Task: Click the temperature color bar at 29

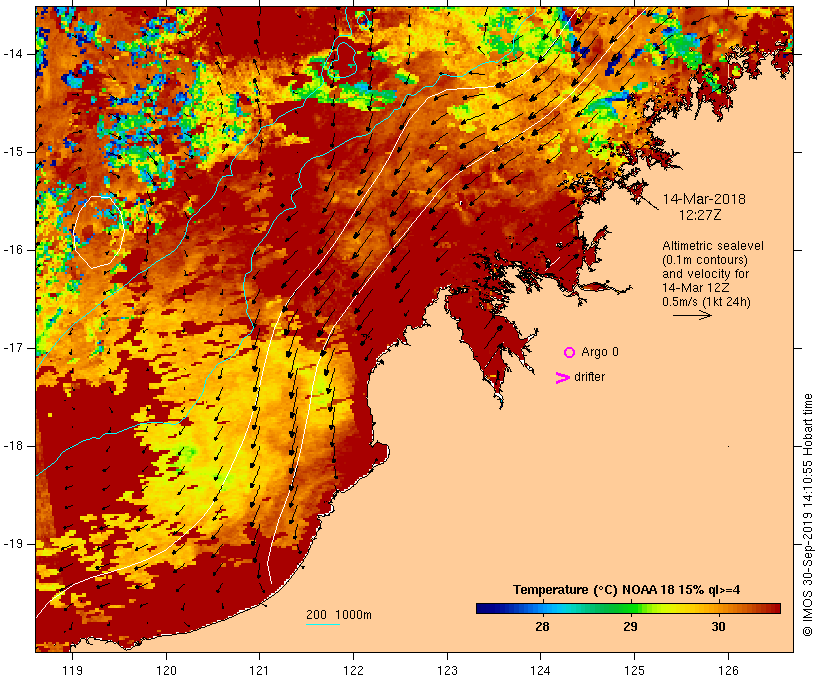Action: (x=630, y=608)
